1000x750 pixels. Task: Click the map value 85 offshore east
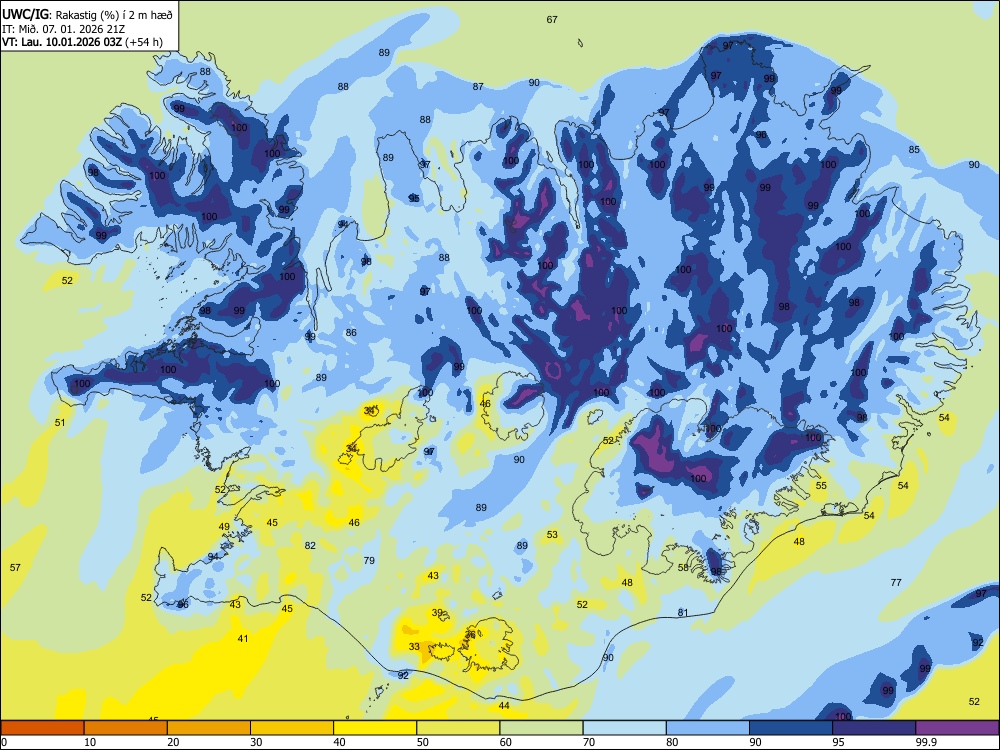coord(914,150)
